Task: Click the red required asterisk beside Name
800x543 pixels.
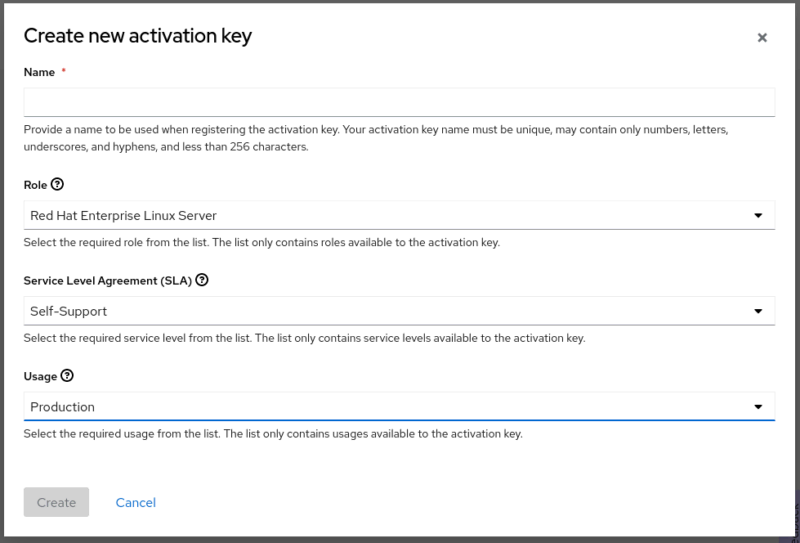Action: pos(64,72)
